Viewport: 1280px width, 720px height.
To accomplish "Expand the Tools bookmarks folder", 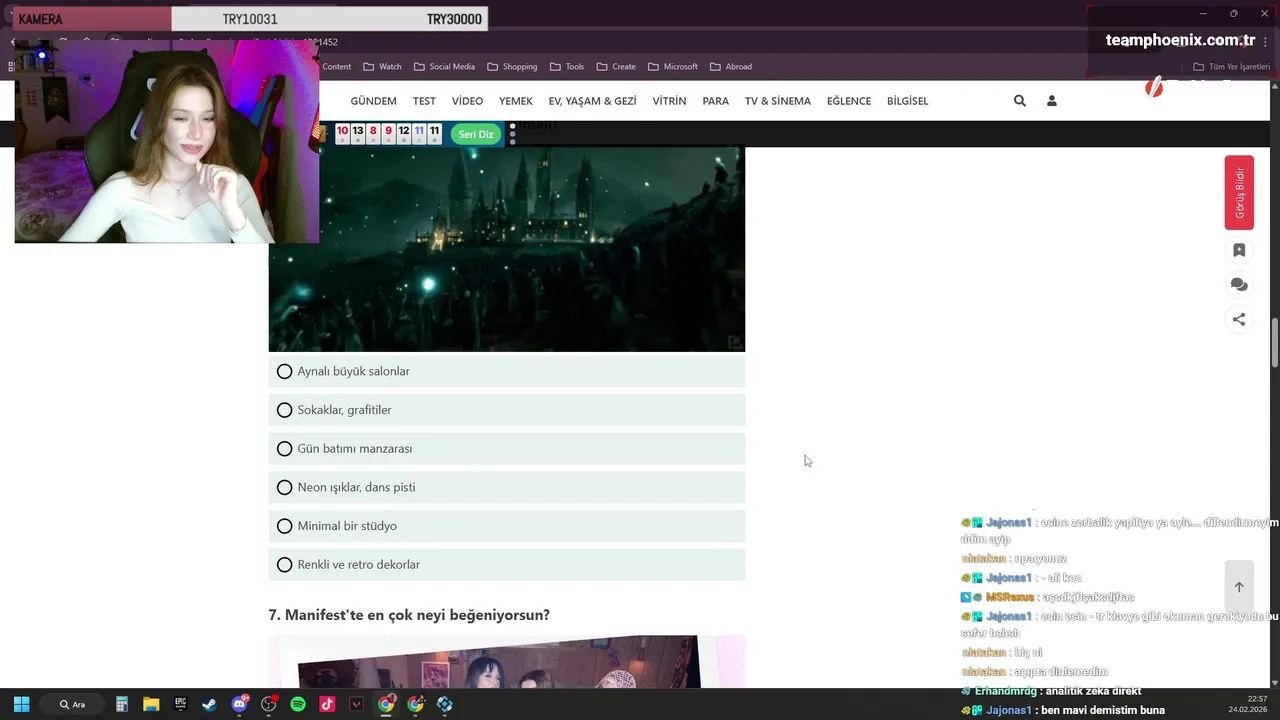I will pyautogui.click(x=567, y=67).
